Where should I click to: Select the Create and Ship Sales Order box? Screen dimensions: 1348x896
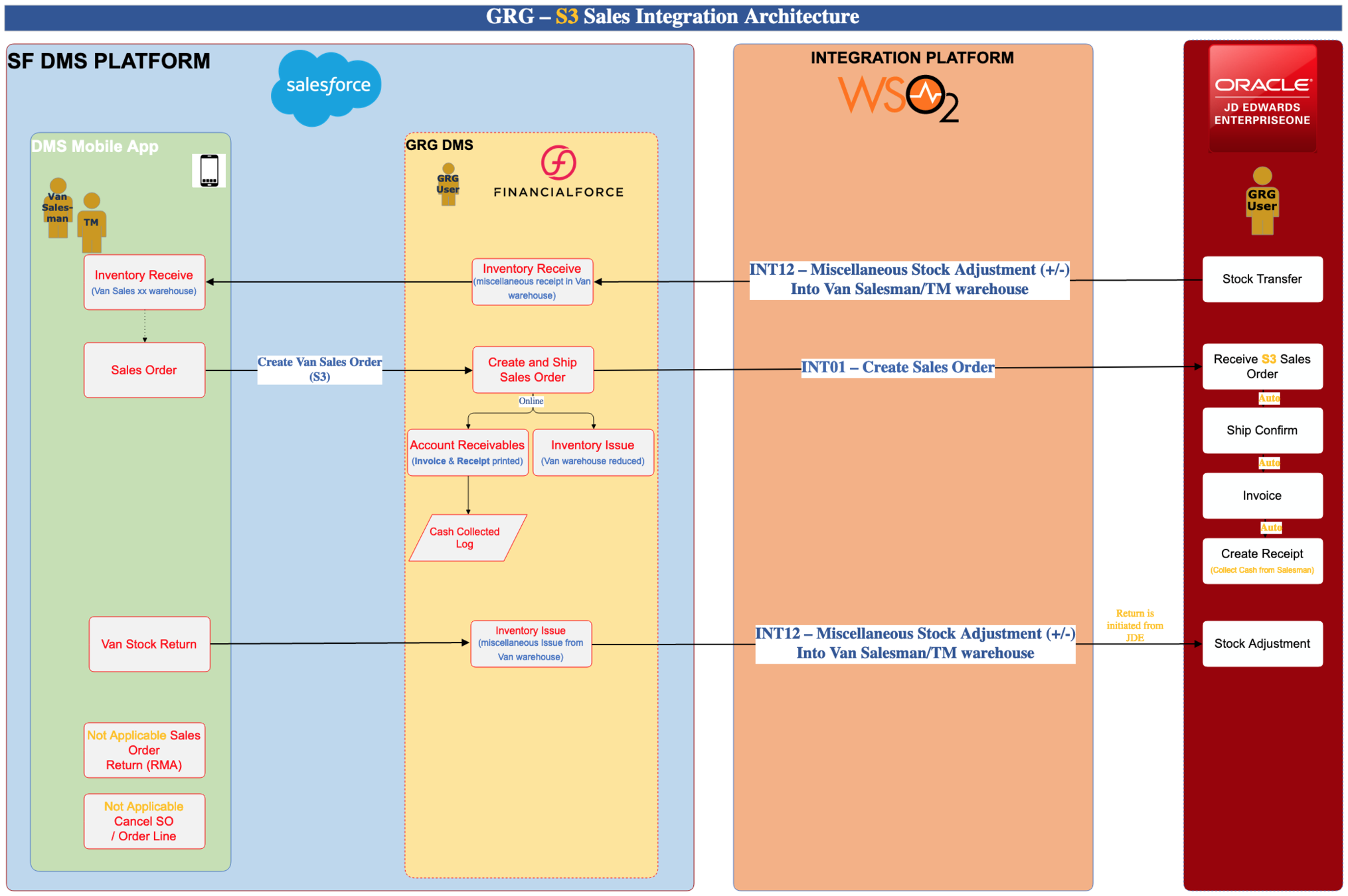pos(533,370)
